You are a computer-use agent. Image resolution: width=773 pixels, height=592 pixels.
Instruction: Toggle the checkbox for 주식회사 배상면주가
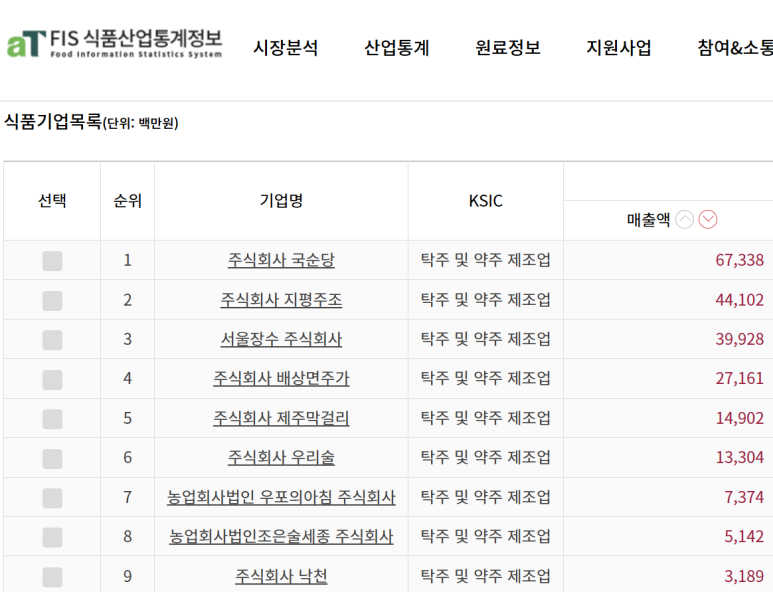52,380
